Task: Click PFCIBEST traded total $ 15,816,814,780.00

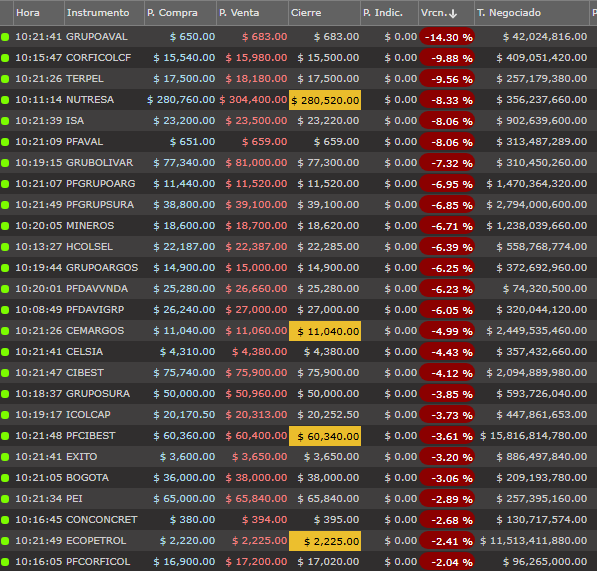Action: [x=533, y=435]
